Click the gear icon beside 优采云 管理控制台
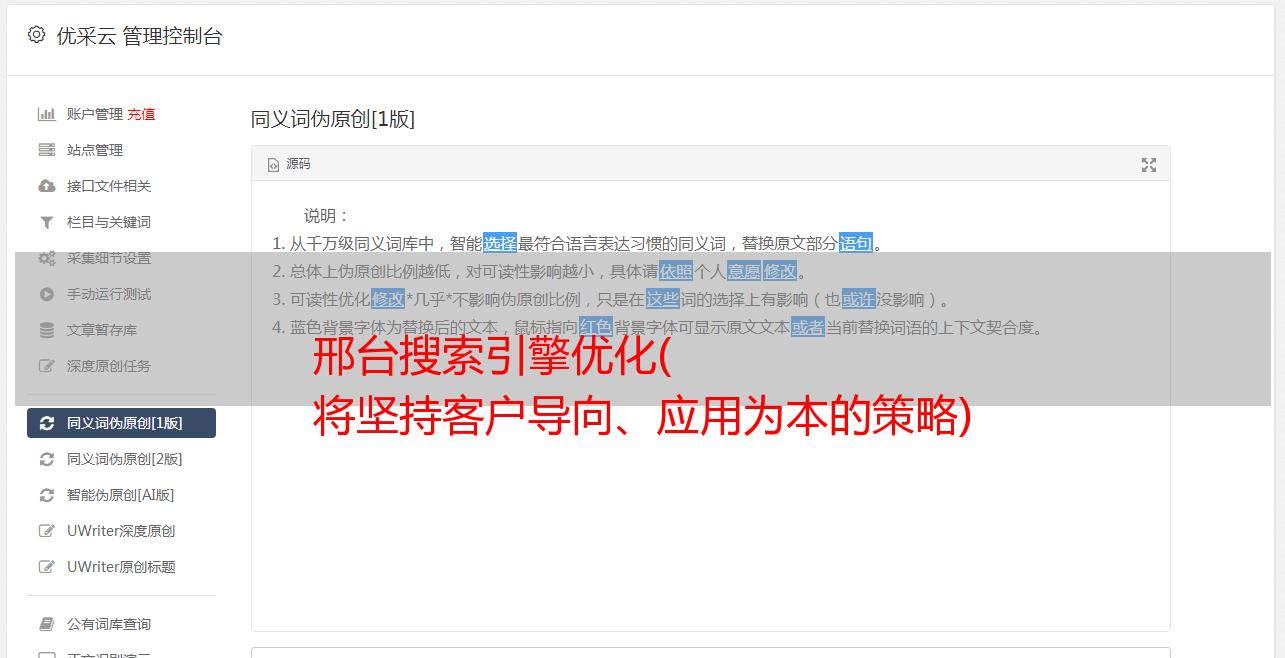 click(x=36, y=35)
